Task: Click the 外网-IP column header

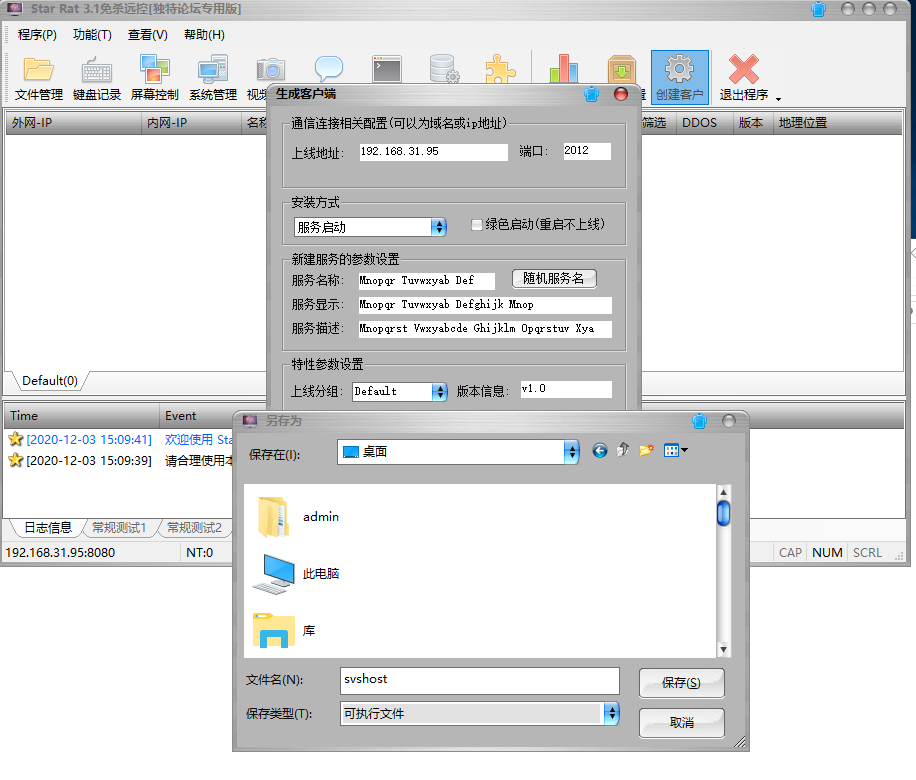Action: 74,123
